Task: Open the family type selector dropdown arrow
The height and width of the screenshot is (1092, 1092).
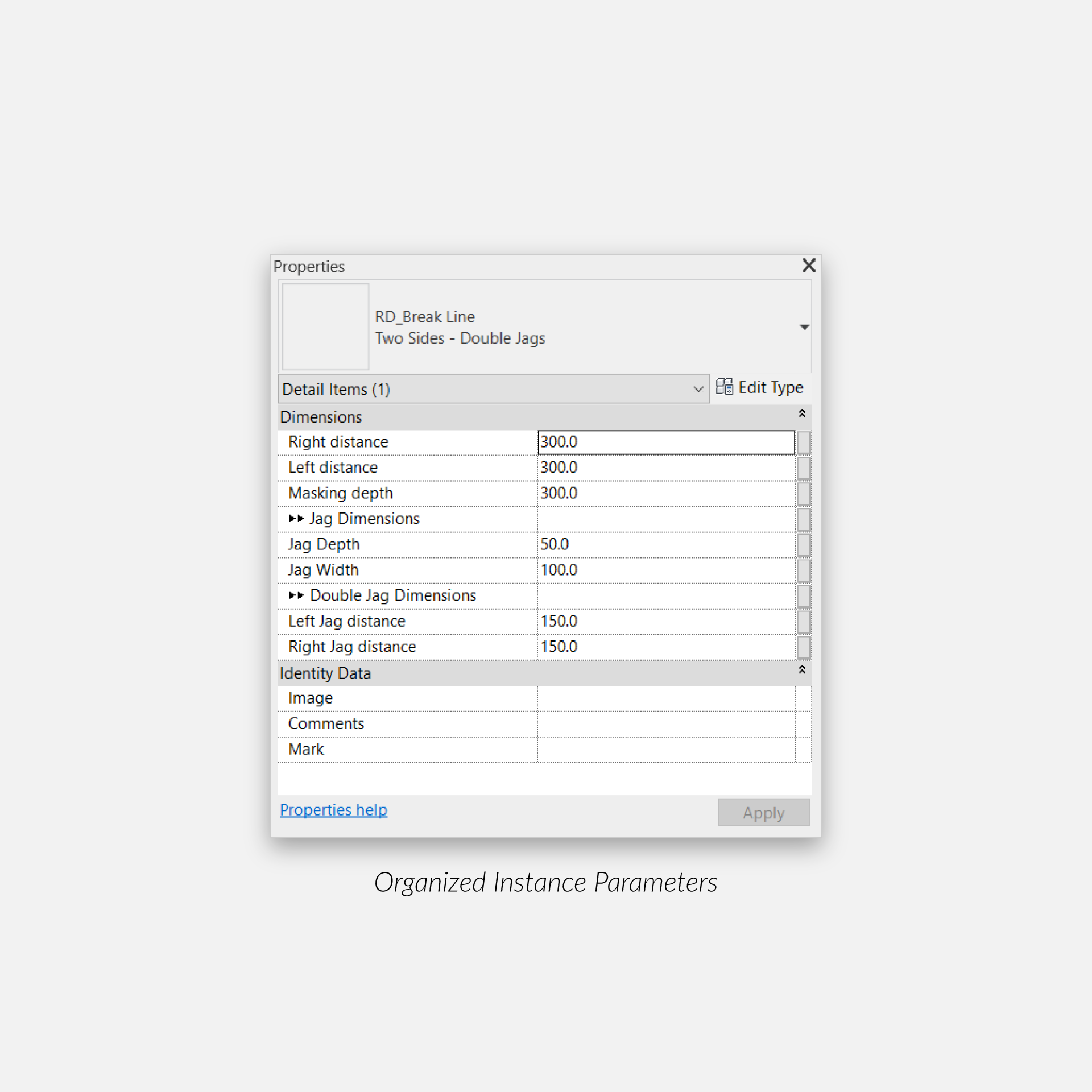Action: 804,326
